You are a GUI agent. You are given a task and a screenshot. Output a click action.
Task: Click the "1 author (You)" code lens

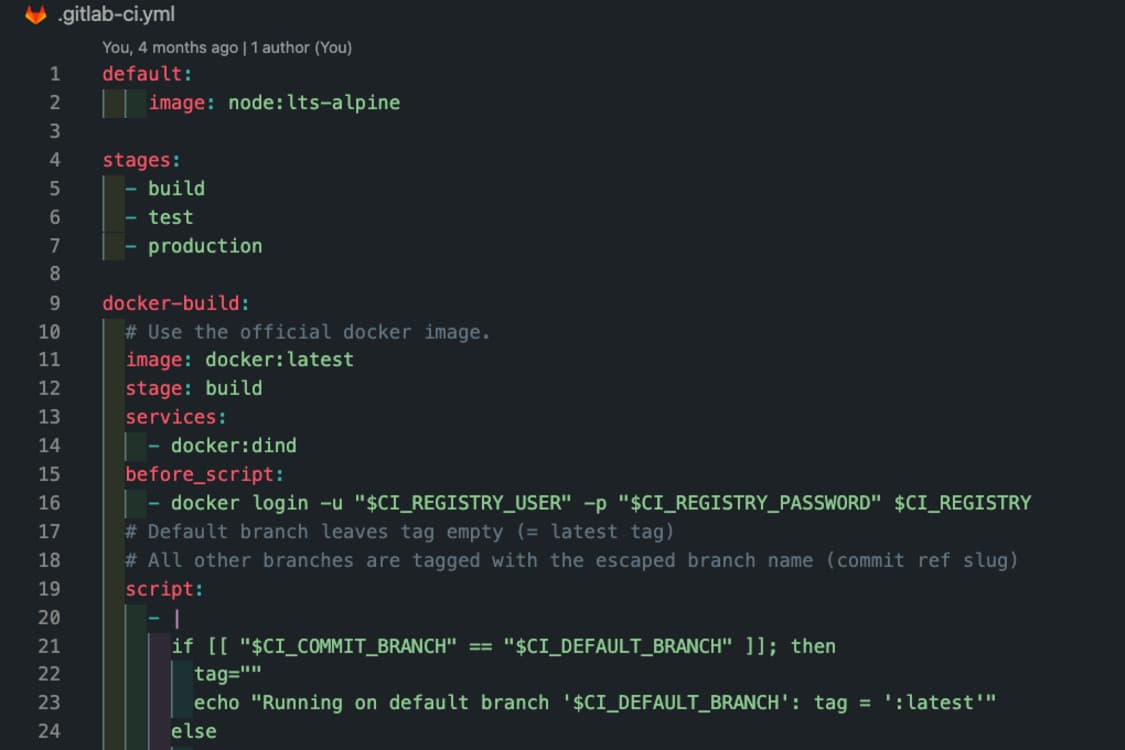click(301, 47)
